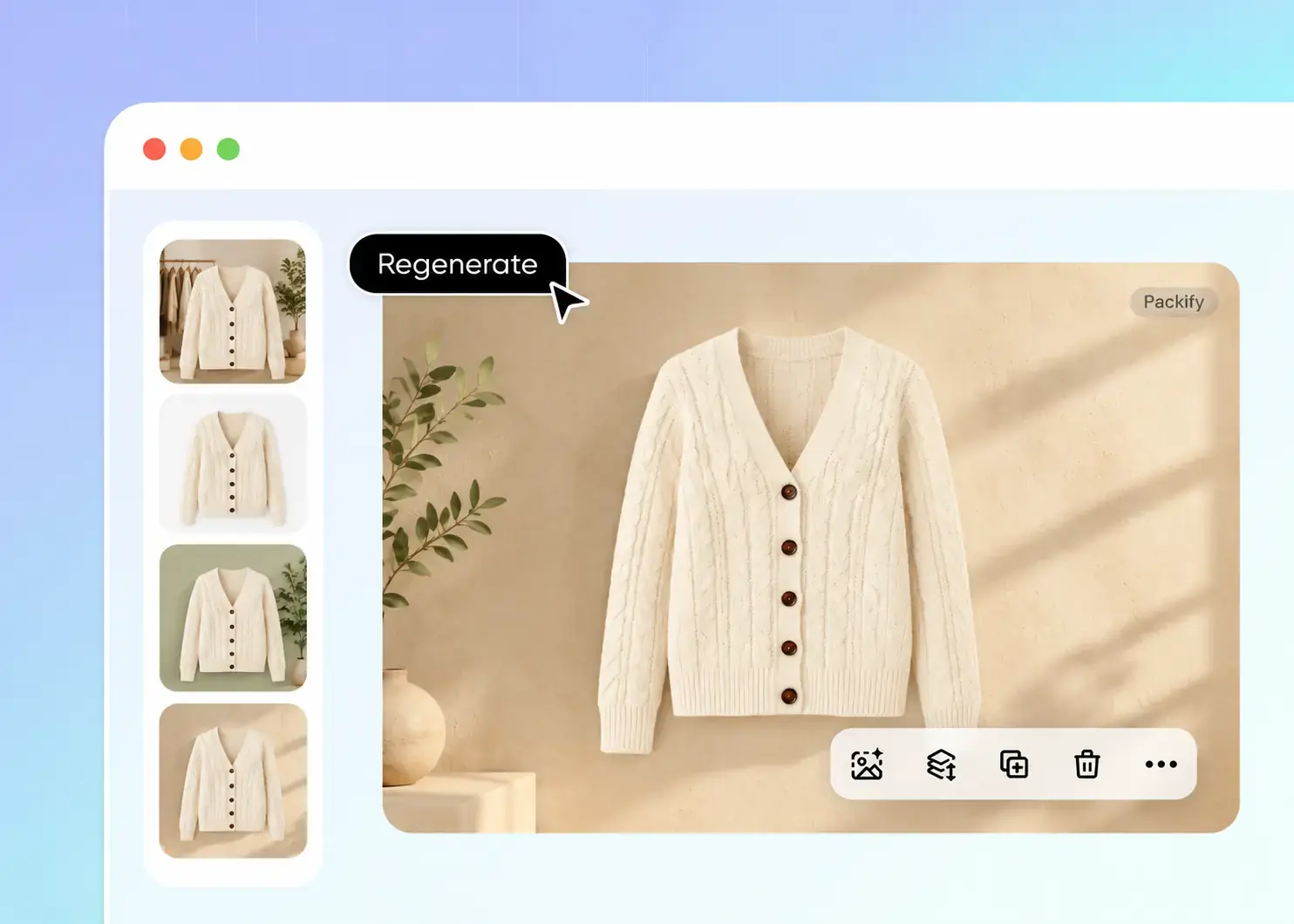
Task: Open the three-dot more options menu
Action: coord(1161,764)
